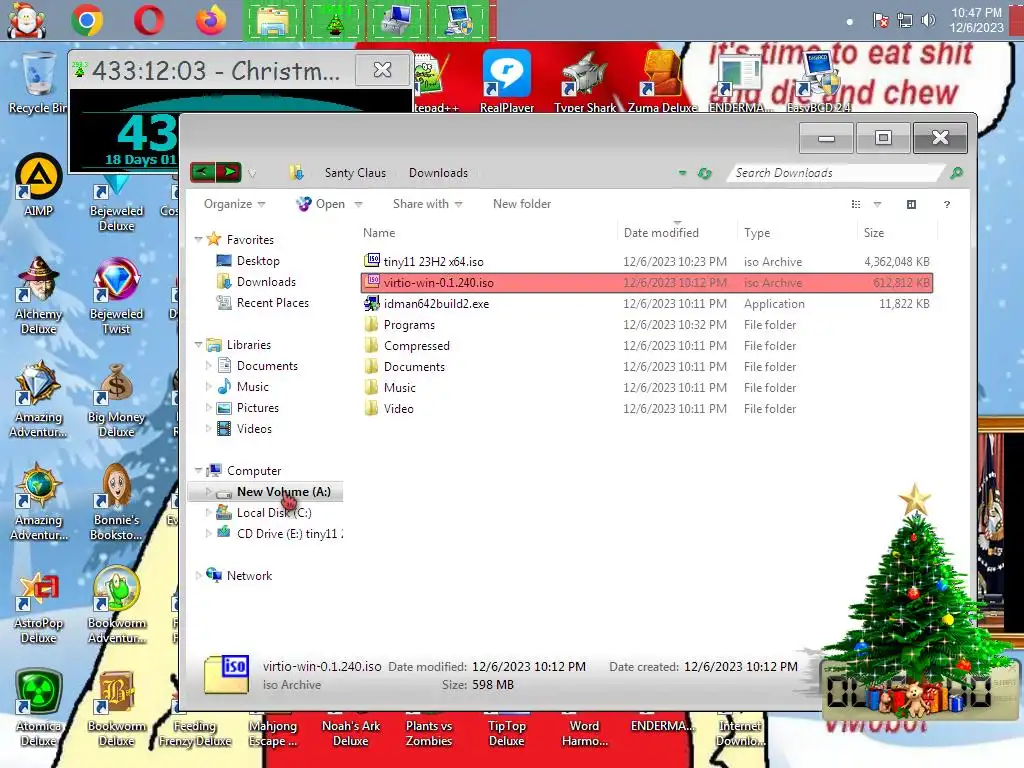Viewport: 1024px width, 768px height.
Task: Sort by the Name column header
Action: point(487,232)
